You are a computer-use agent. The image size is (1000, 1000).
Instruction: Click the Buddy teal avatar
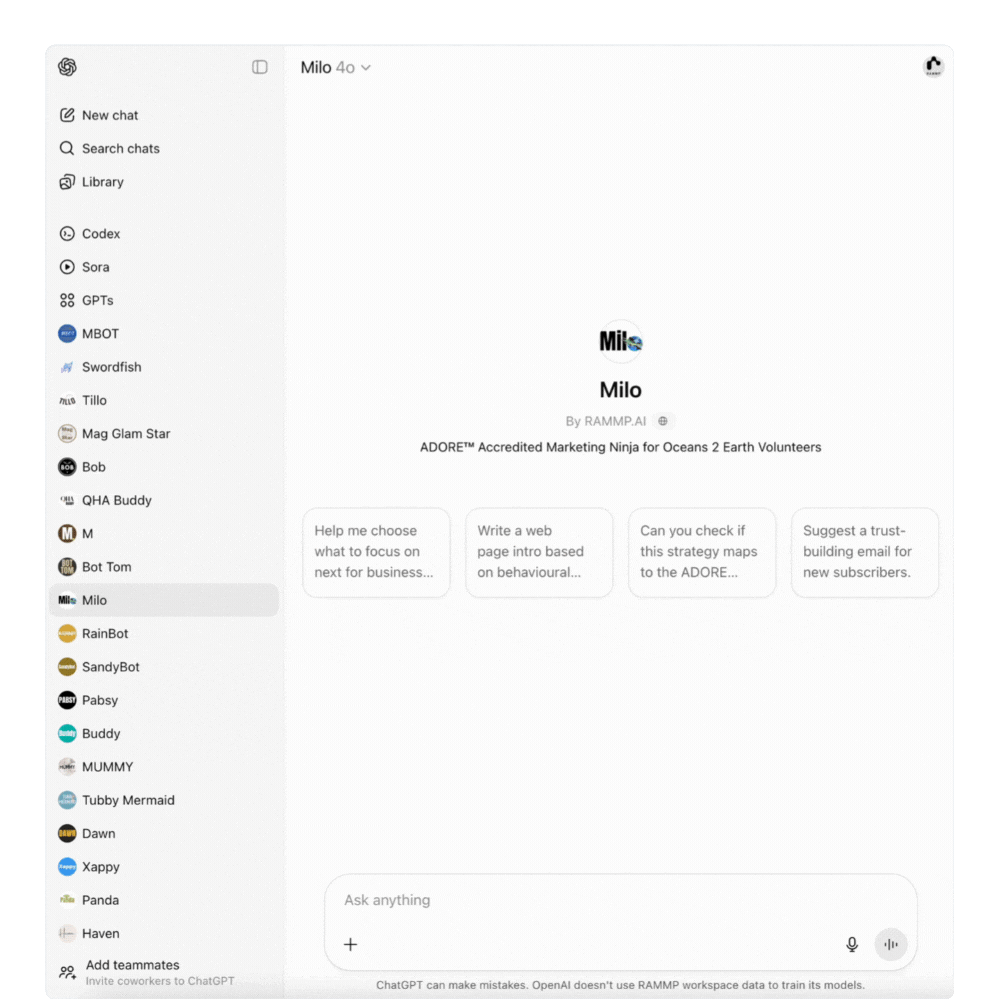tap(67, 733)
